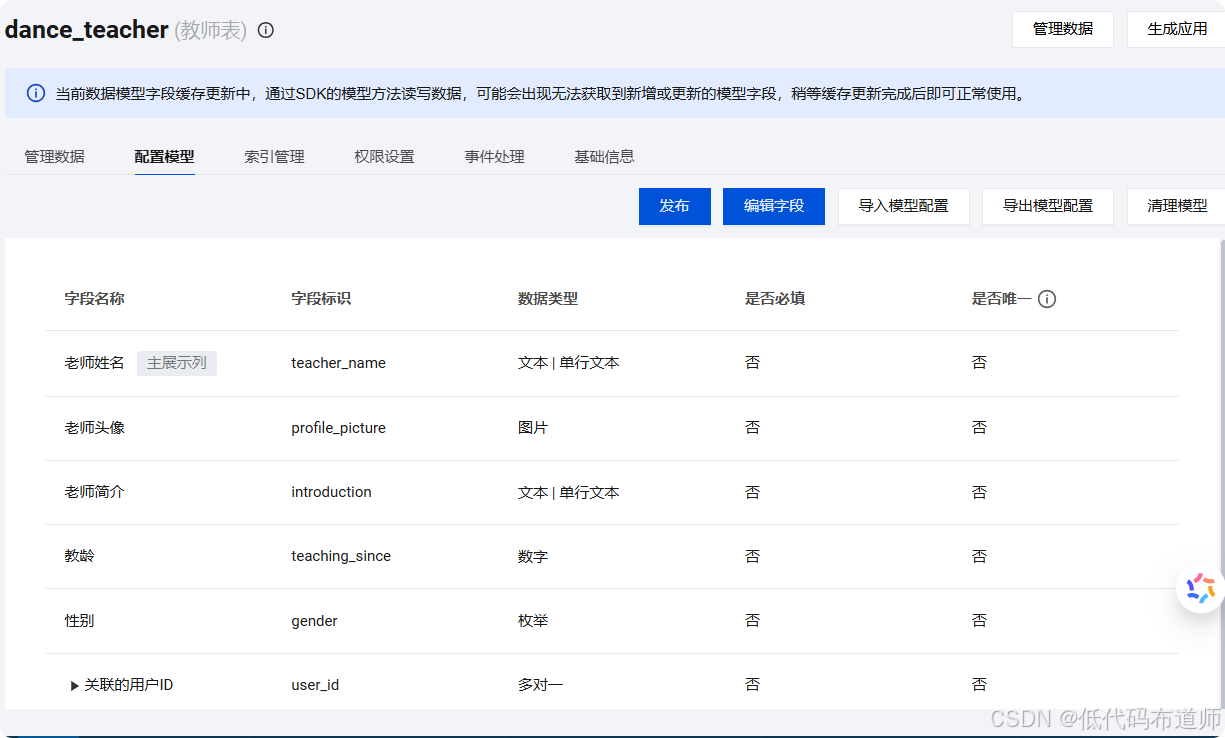Screen dimensions: 1225x738
Task: Open the info icon next to dance_teacher title
Action: pos(266,30)
